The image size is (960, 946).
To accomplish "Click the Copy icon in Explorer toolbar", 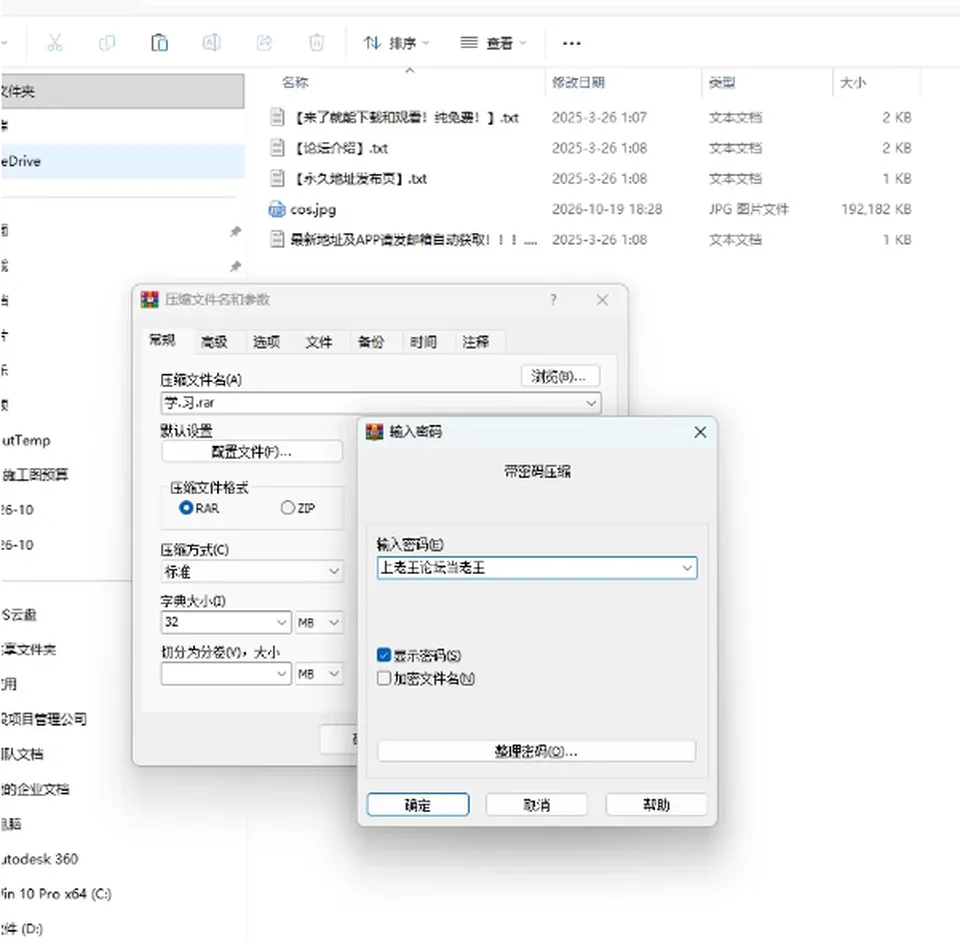I will click(107, 43).
